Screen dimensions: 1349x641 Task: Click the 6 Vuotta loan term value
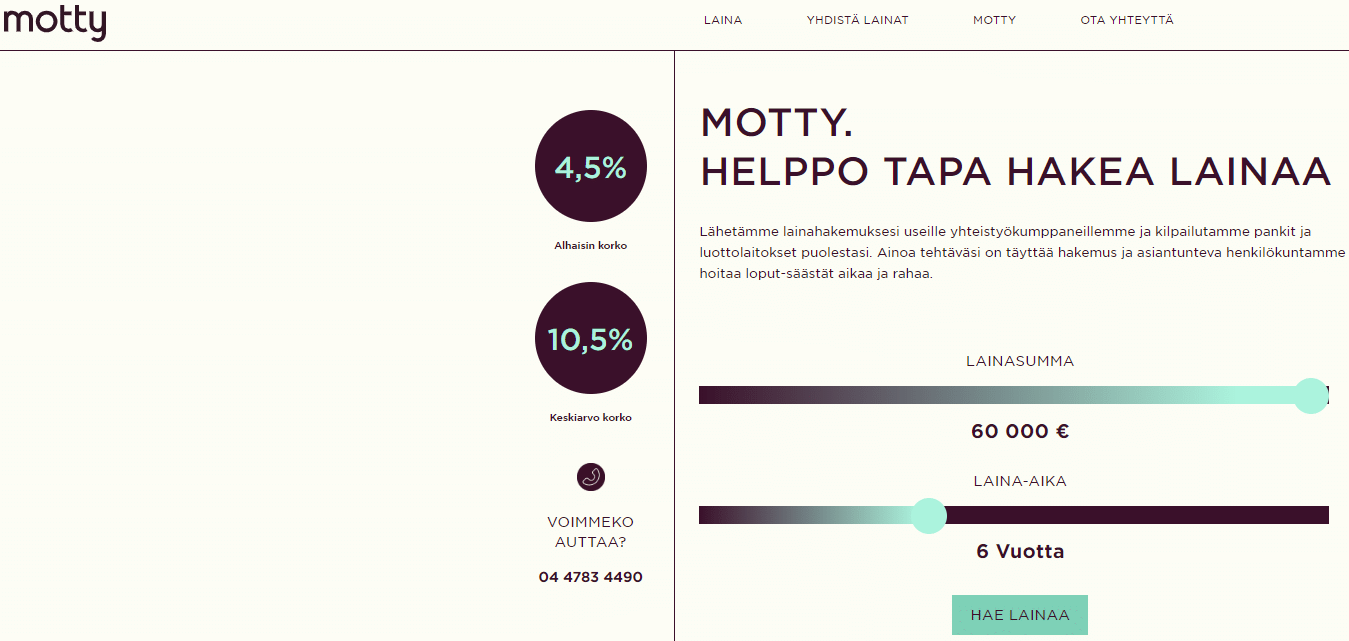pos(1020,552)
